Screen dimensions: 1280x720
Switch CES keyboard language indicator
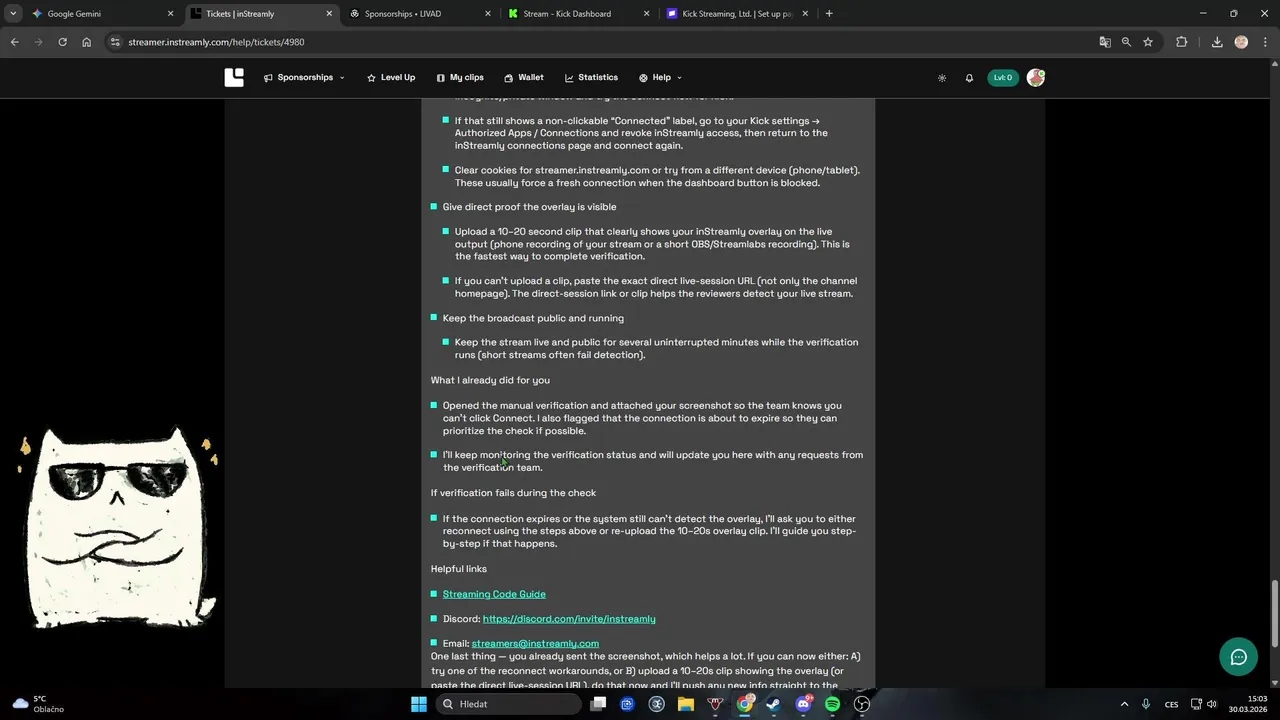tap(1171, 704)
